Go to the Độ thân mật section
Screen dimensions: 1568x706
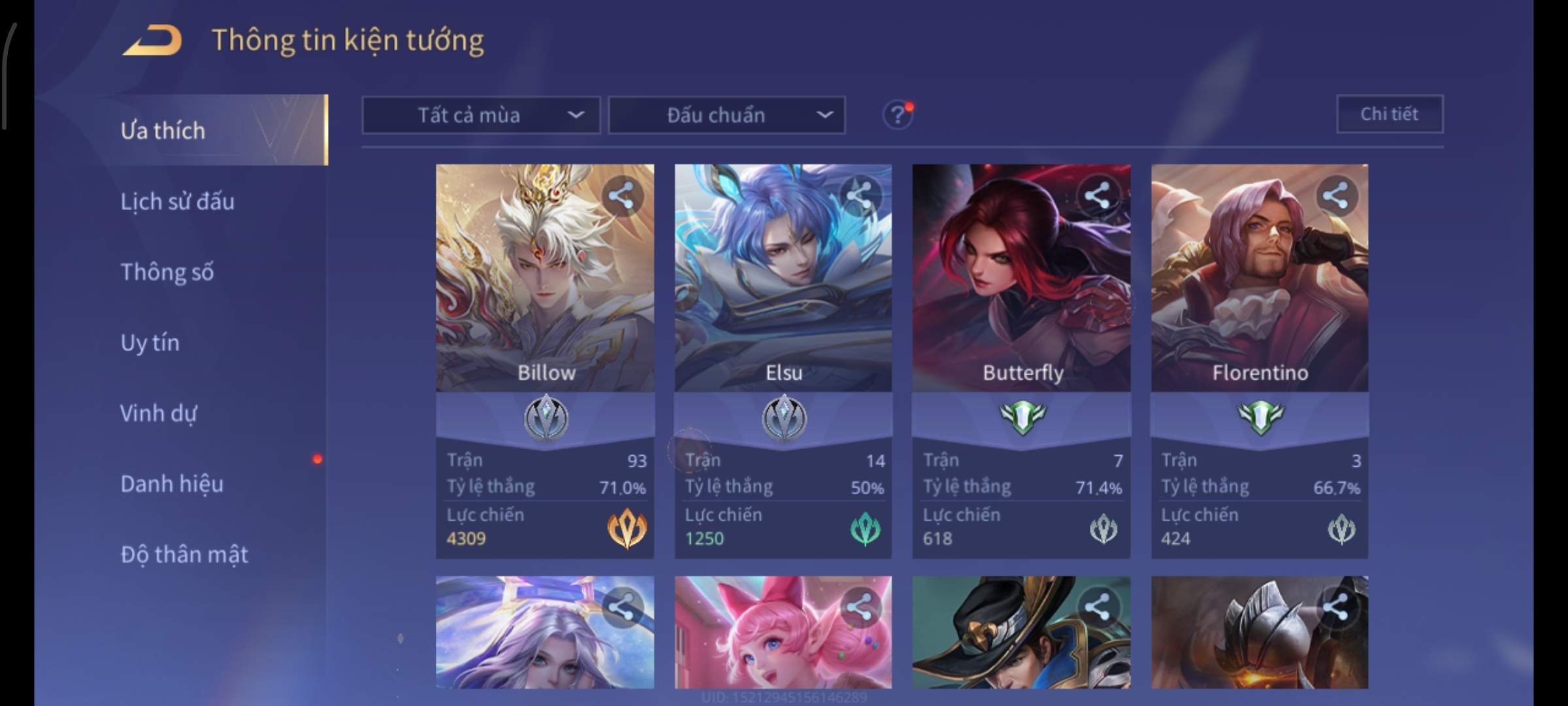point(184,554)
